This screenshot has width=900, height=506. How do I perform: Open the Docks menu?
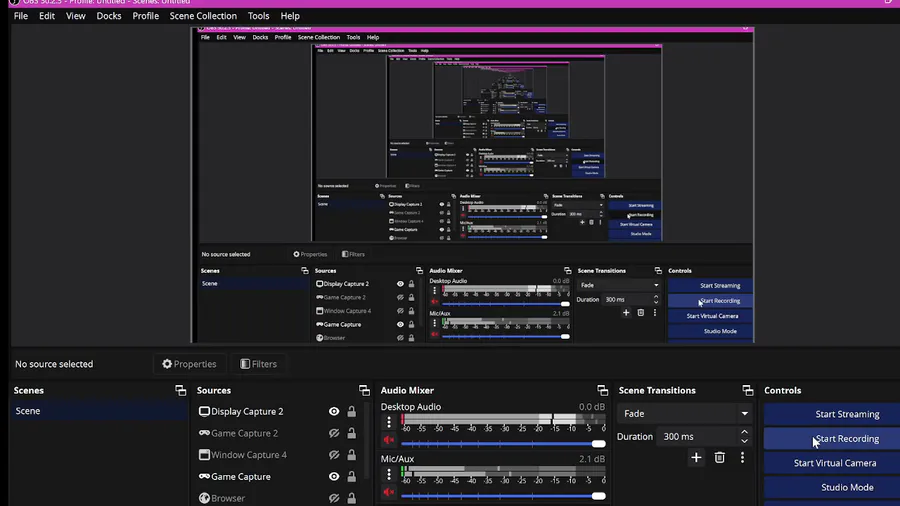coord(108,16)
